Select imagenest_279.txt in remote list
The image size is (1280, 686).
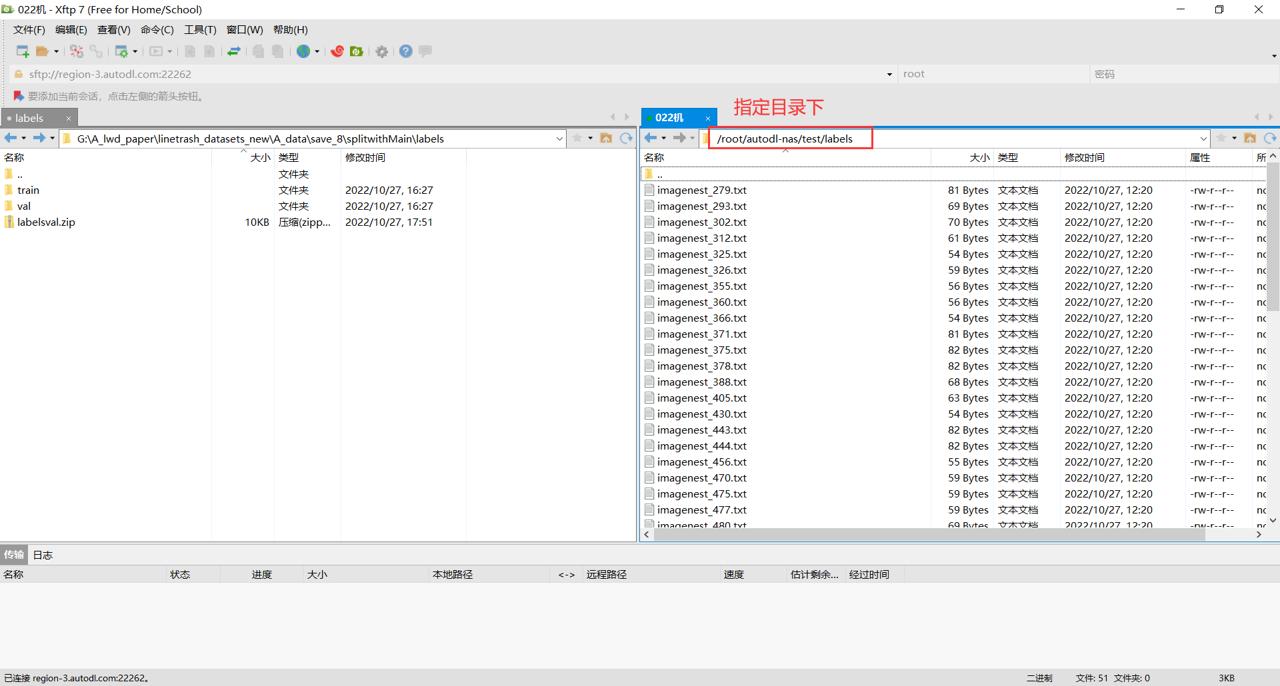click(x=701, y=190)
